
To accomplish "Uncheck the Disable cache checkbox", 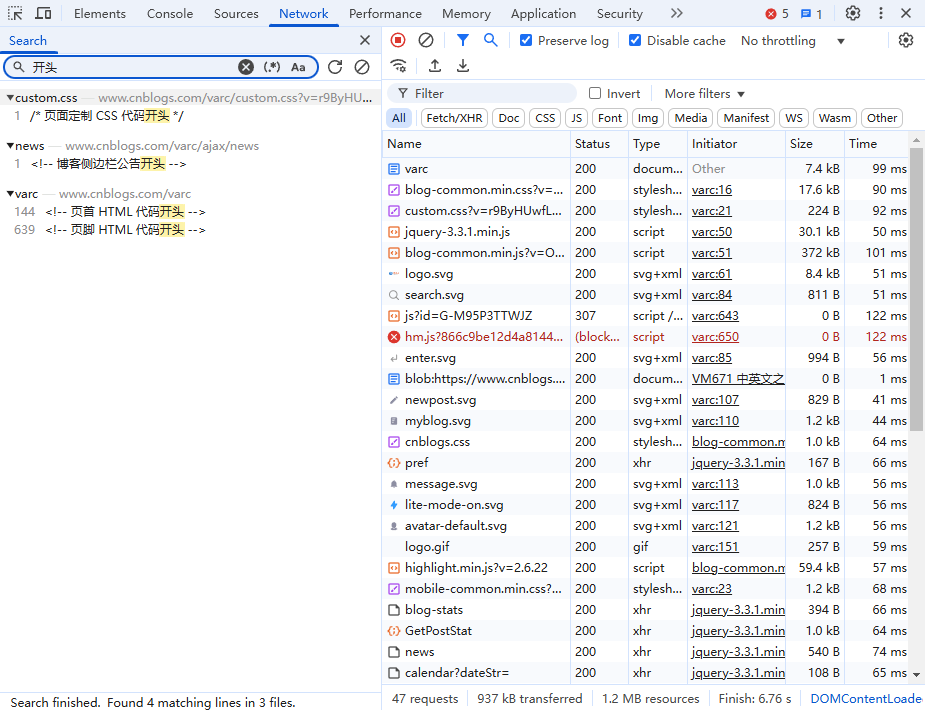I will (635, 40).
